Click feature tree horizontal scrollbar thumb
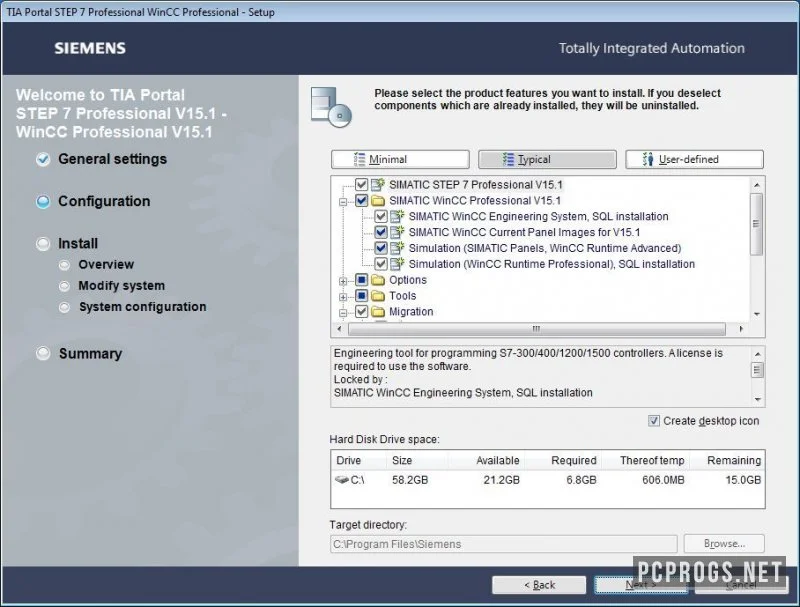Image resolution: width=800 pixels, height=607 pixels. pyautogui.click(x=537, y=329)
